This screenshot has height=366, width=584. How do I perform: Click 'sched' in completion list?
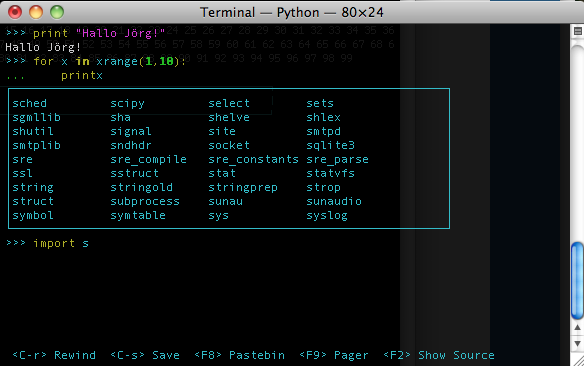tap(29, 103)
